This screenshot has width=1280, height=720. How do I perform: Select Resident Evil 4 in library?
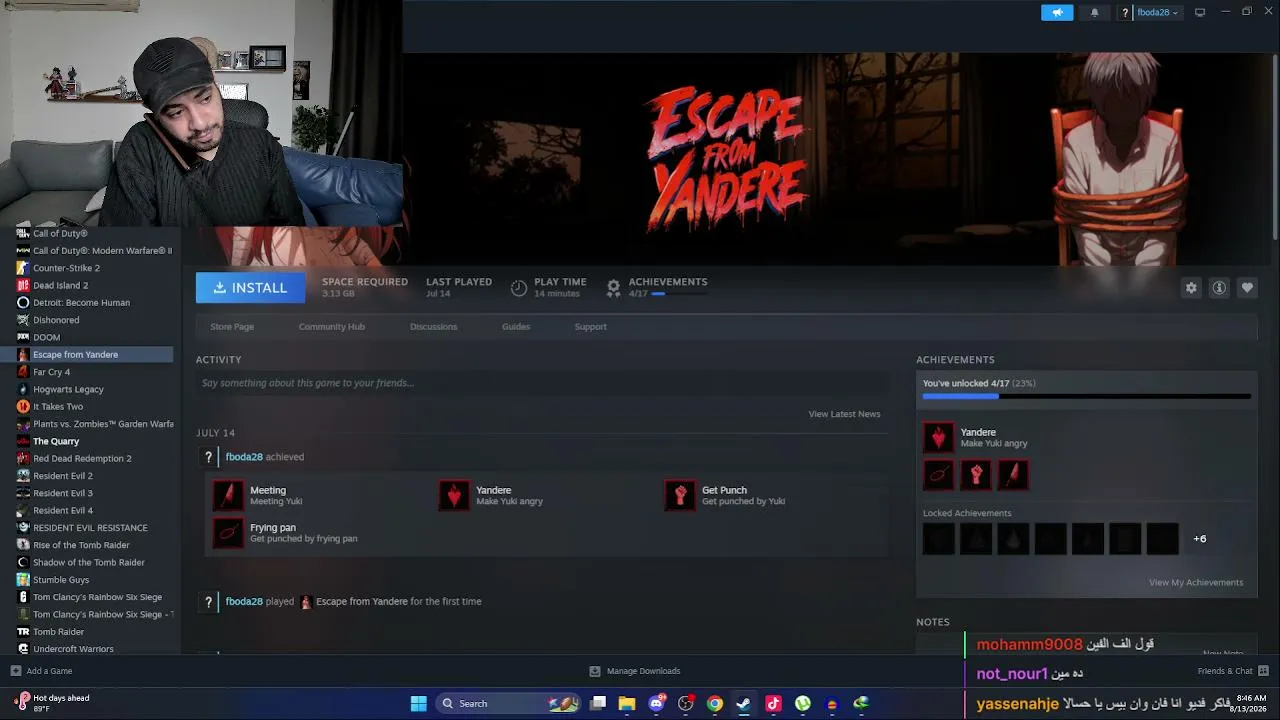pyautogui.click(x=63, y=510)
